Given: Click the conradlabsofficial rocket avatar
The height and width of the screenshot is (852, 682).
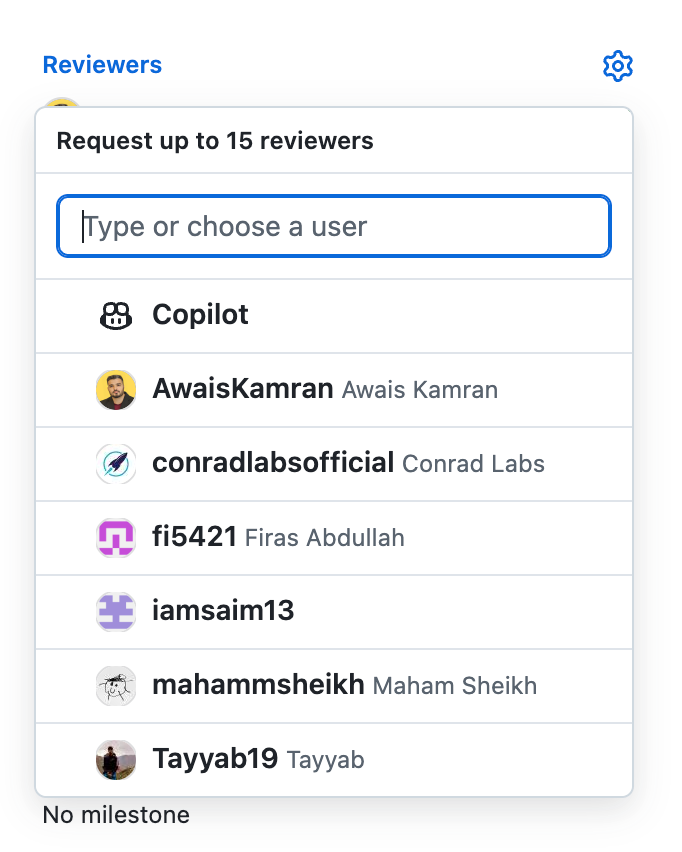Looking at the screenshot, I should coord(116,464).
